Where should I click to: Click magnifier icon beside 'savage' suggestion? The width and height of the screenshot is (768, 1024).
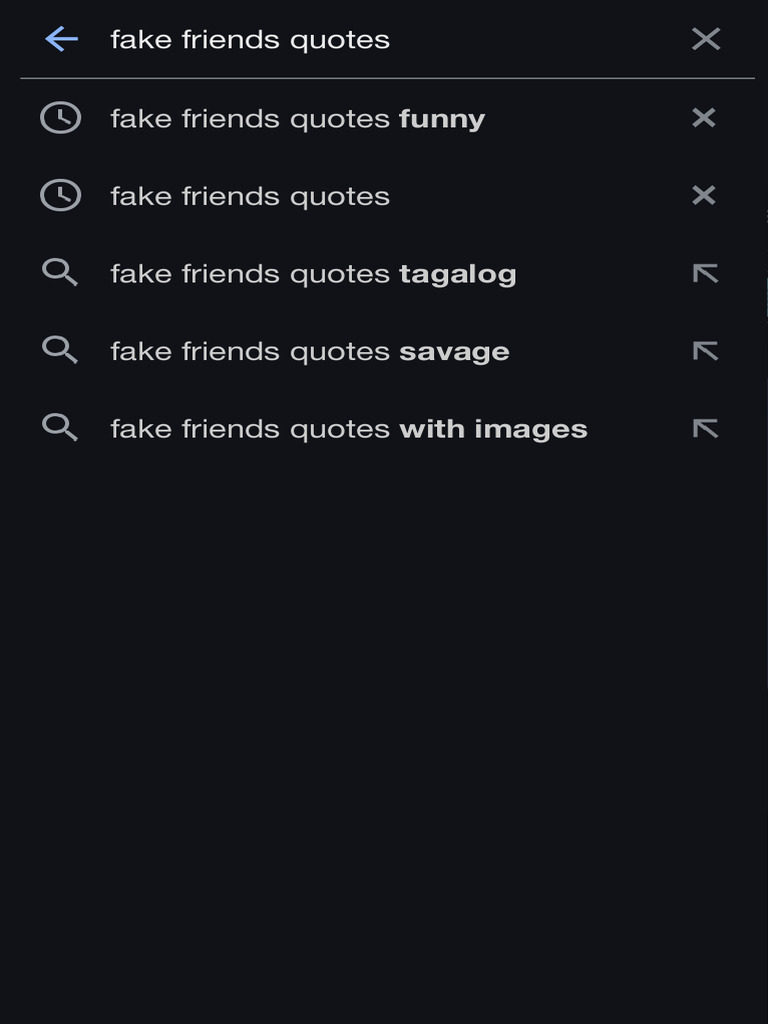pyautogui.click(x=60, y=351)
